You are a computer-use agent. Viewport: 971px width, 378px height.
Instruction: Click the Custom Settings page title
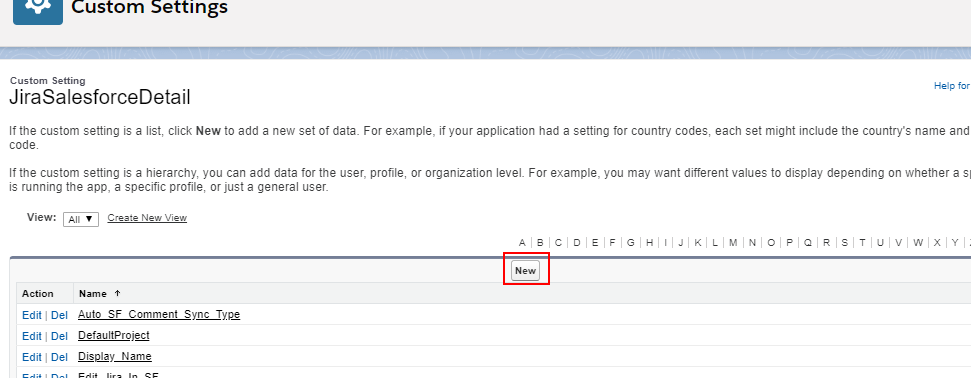[x=149, y=7]
